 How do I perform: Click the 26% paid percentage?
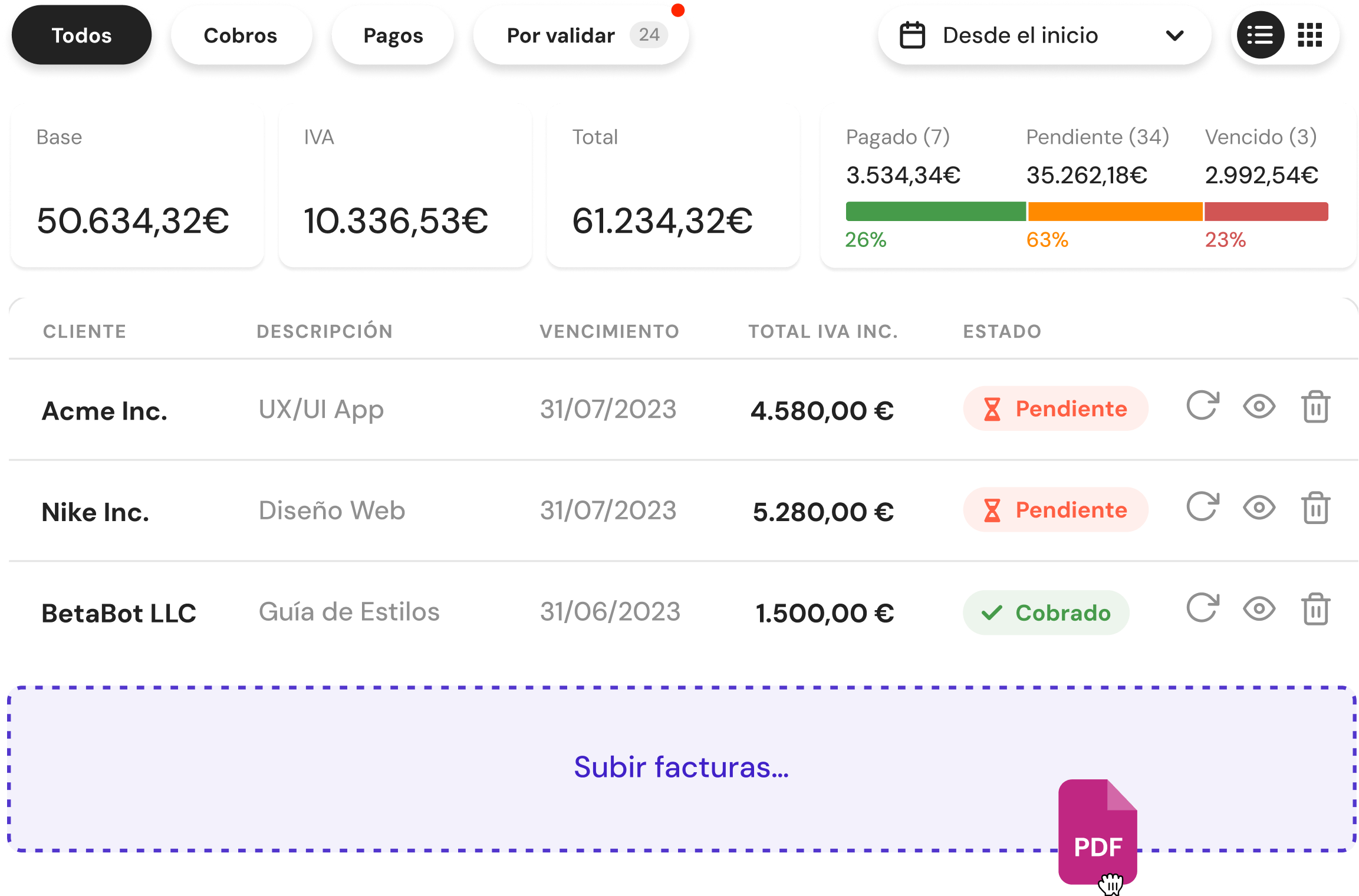click(866, 240)
